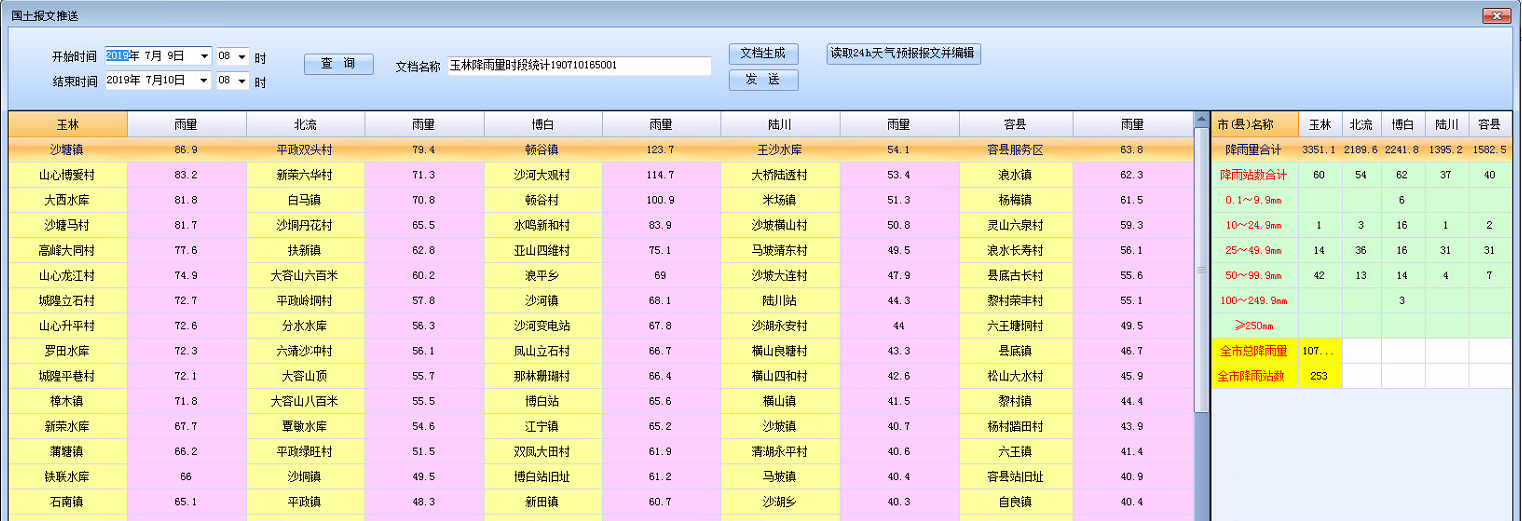Close the 国土报文推送 window

point(1497,15)
